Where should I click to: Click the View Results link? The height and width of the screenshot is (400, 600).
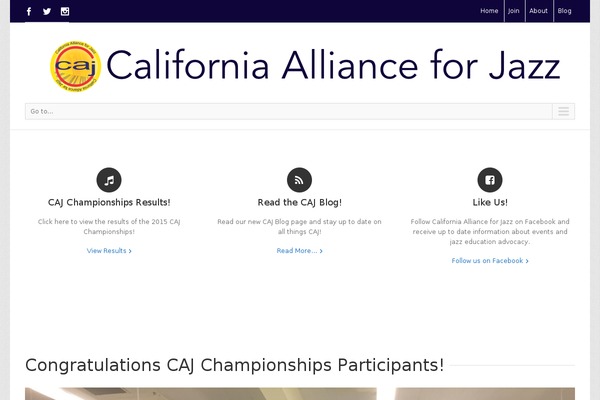tap(108, 251)
